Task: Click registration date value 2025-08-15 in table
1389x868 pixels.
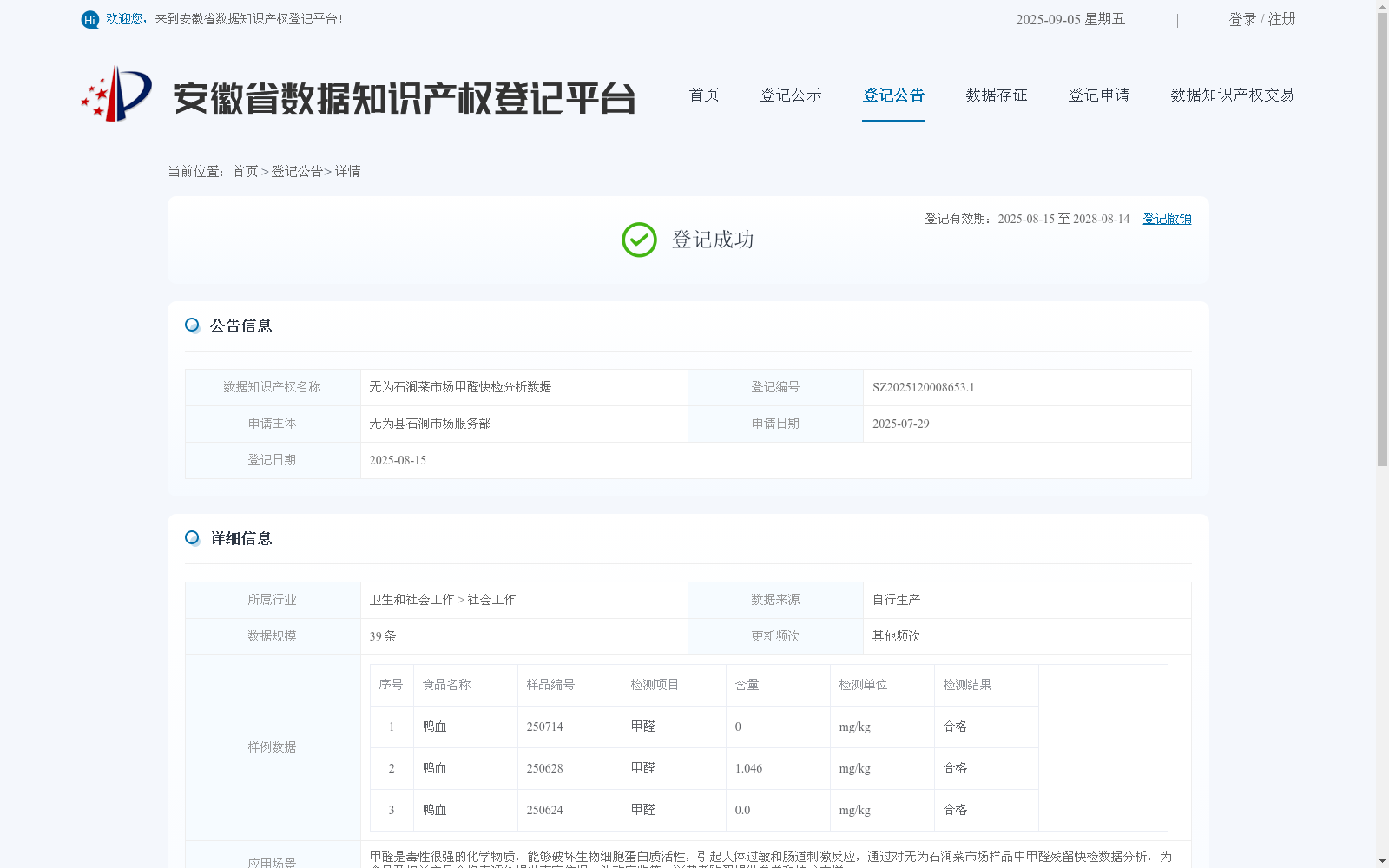Action: coord(398,460)
